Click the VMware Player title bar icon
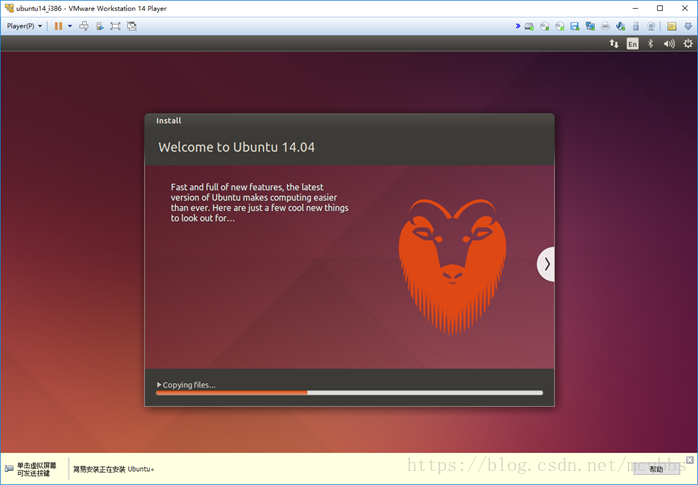This screenshot has width=698, height=485. point(9,8)
